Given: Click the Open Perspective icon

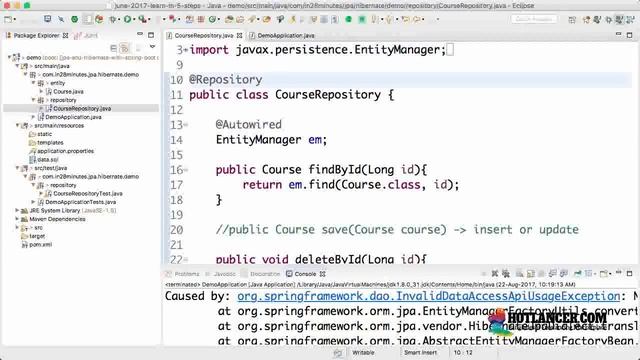Looking at the screenshot, I should click(572, 19).
